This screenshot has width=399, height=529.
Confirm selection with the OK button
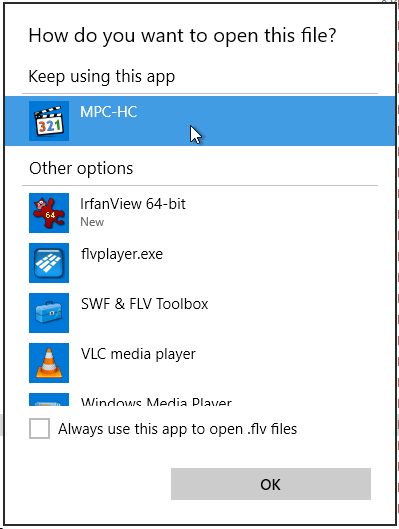pos(271,484)
